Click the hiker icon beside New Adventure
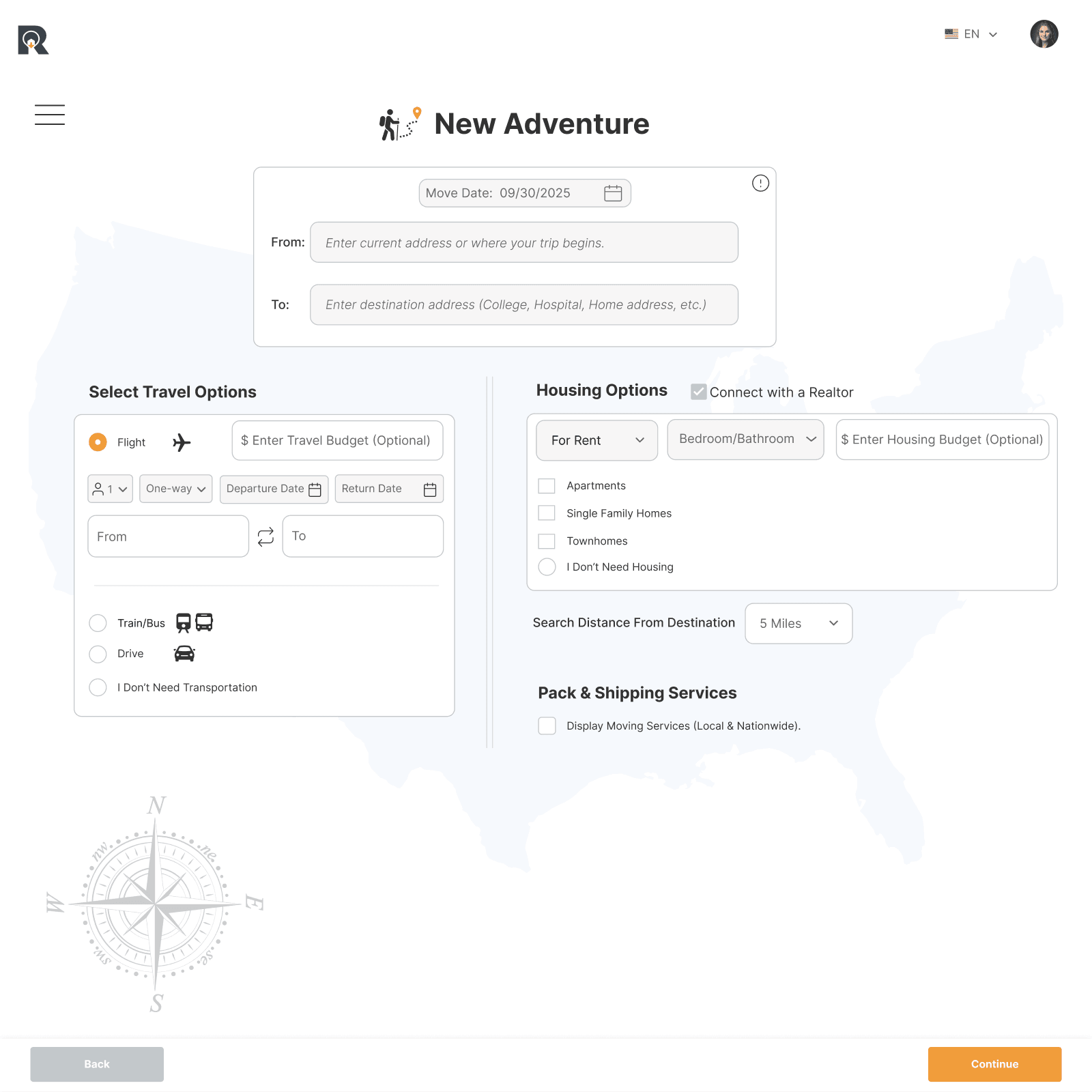 tap(400, 124)
